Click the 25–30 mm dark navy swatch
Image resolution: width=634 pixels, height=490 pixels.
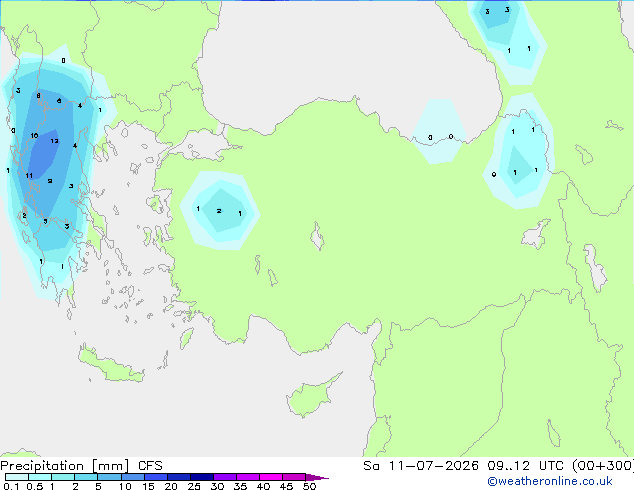click(201, 477)
